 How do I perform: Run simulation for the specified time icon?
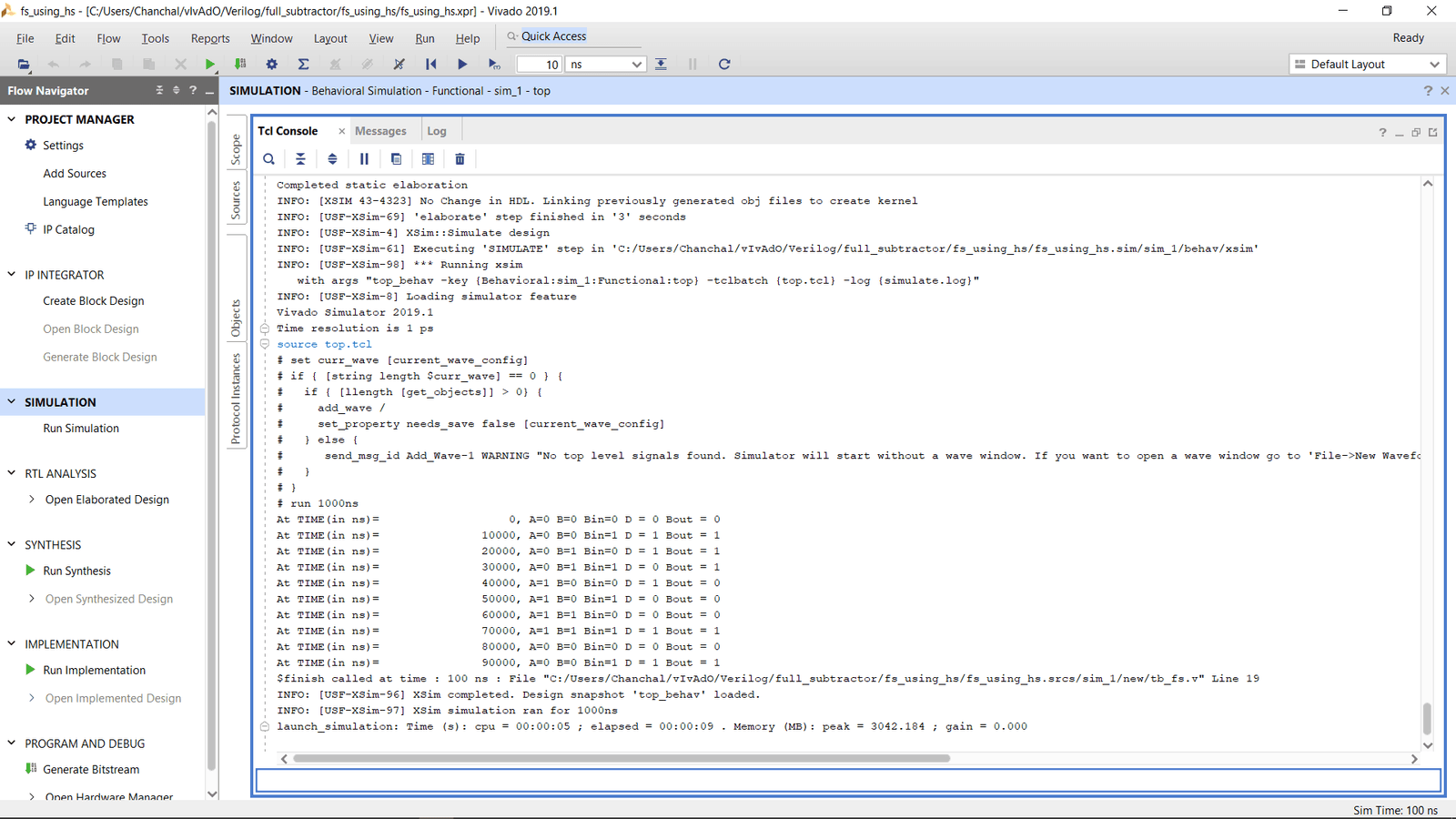pyautogui.click(x=494, y=65)
